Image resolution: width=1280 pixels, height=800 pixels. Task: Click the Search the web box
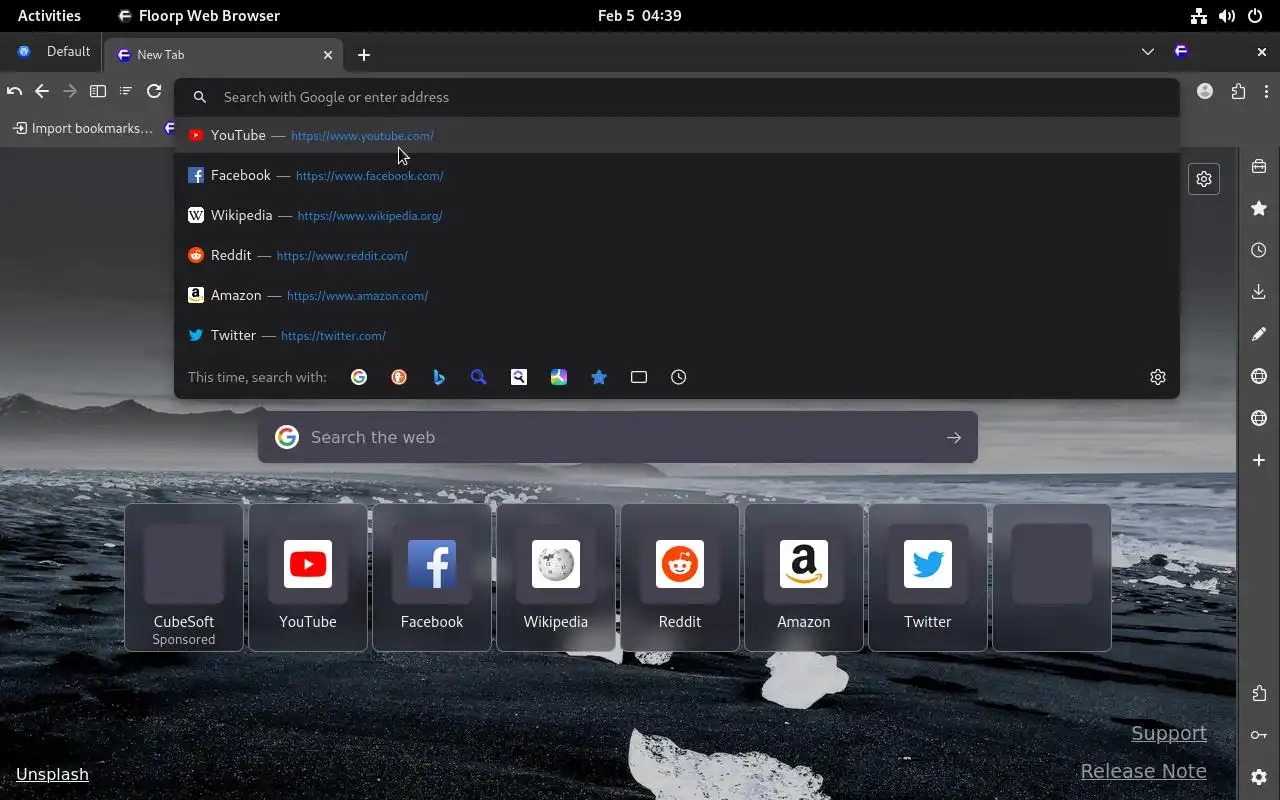pos(617,437)
